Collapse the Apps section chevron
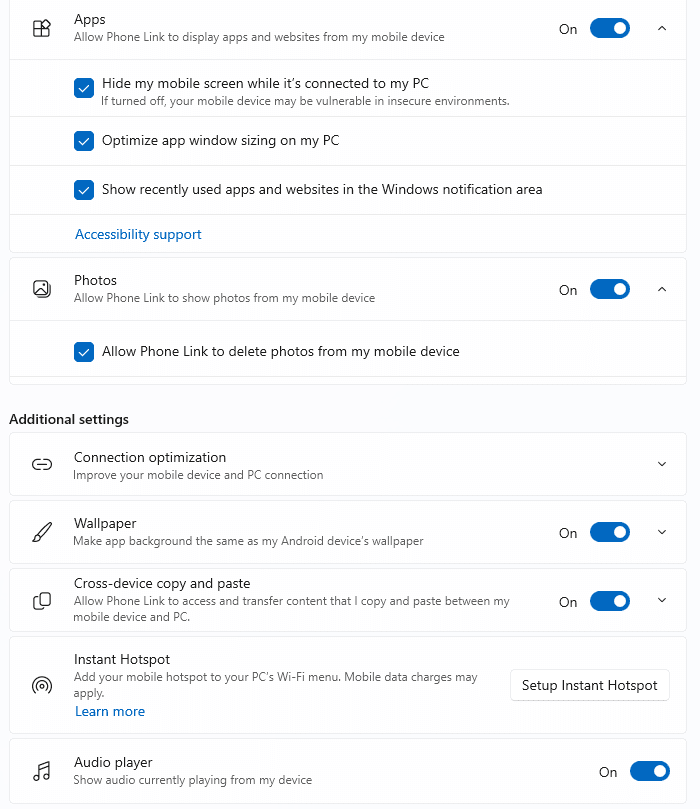700x809 pixels. click(x=662, y=28)
